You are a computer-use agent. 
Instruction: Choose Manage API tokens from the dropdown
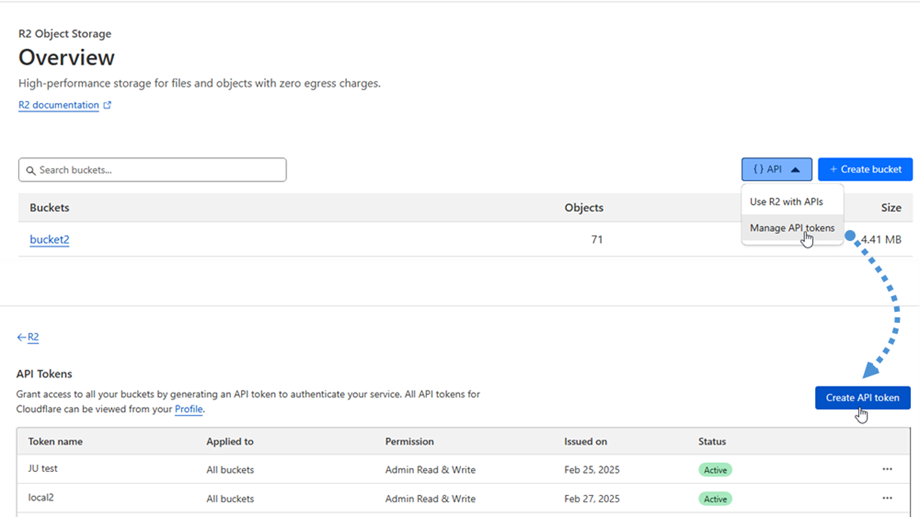pos(791,228)
